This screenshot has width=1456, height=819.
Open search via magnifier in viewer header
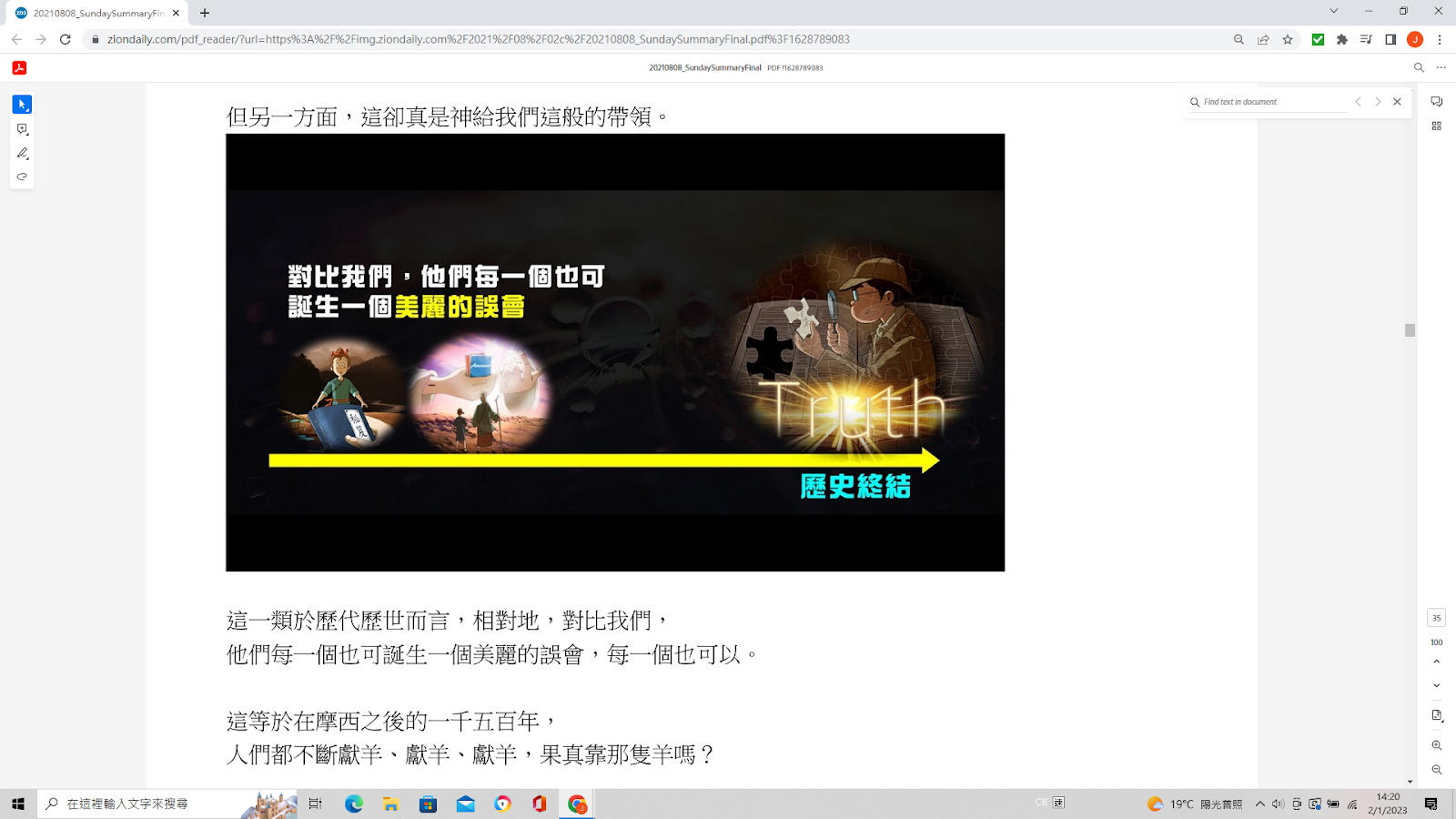[x=1418, y=67]
